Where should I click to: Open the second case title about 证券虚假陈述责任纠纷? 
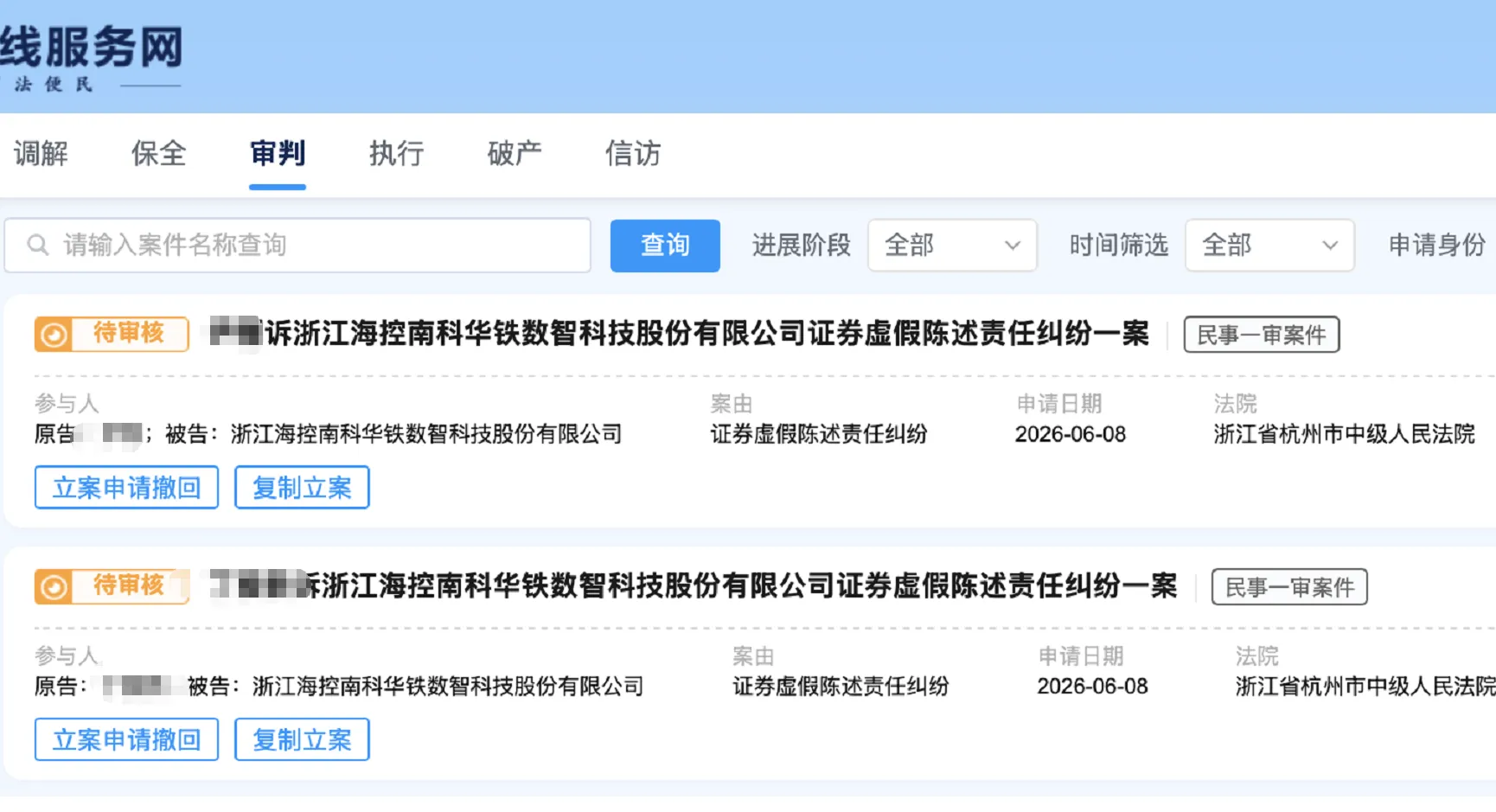[694, 586]
